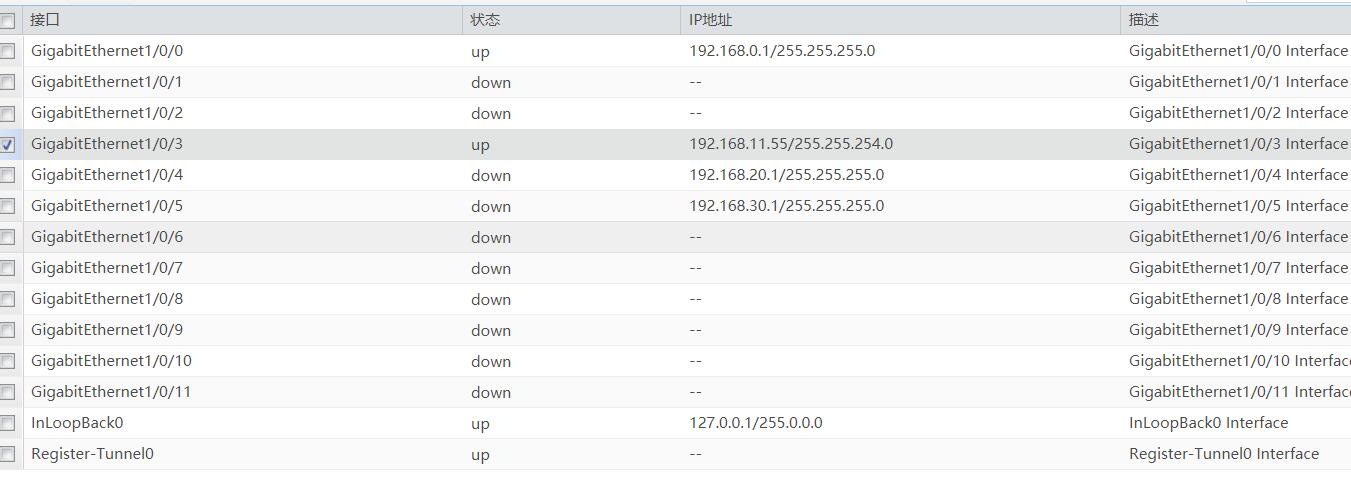Click the 127.0.0.1/255.0.0.0 address cell
Viewport: 1351px width, 493px height.
(756, 423)
